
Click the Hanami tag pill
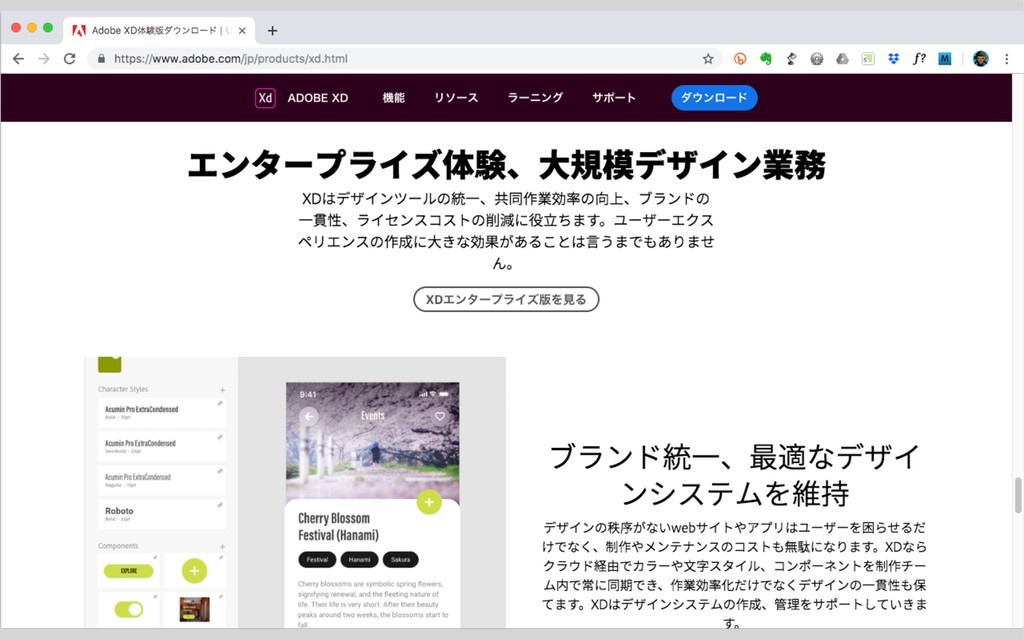click(359, 560)
